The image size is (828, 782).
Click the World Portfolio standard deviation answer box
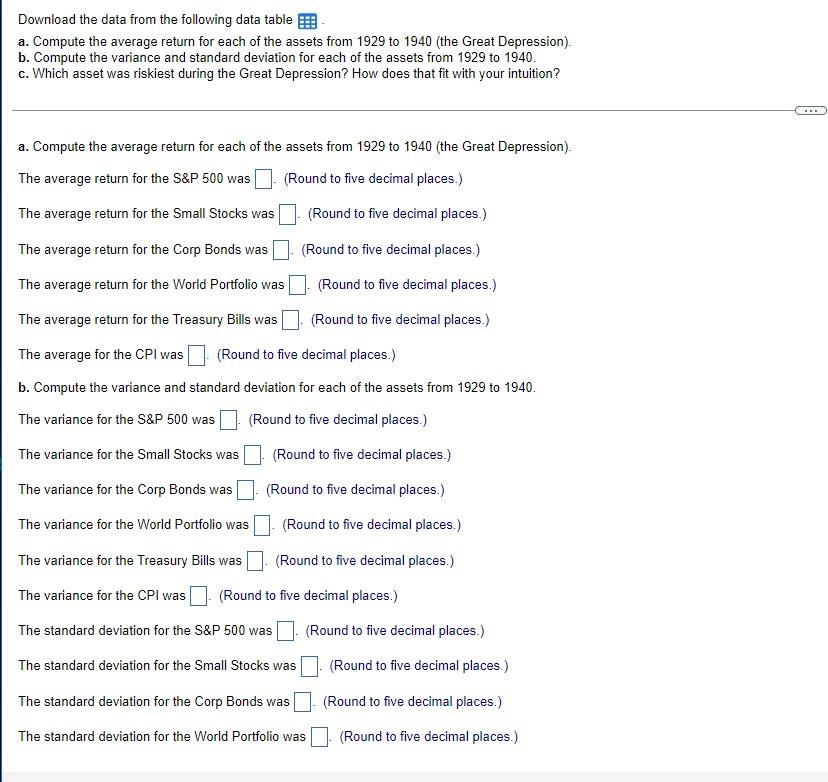coord(318,736)
